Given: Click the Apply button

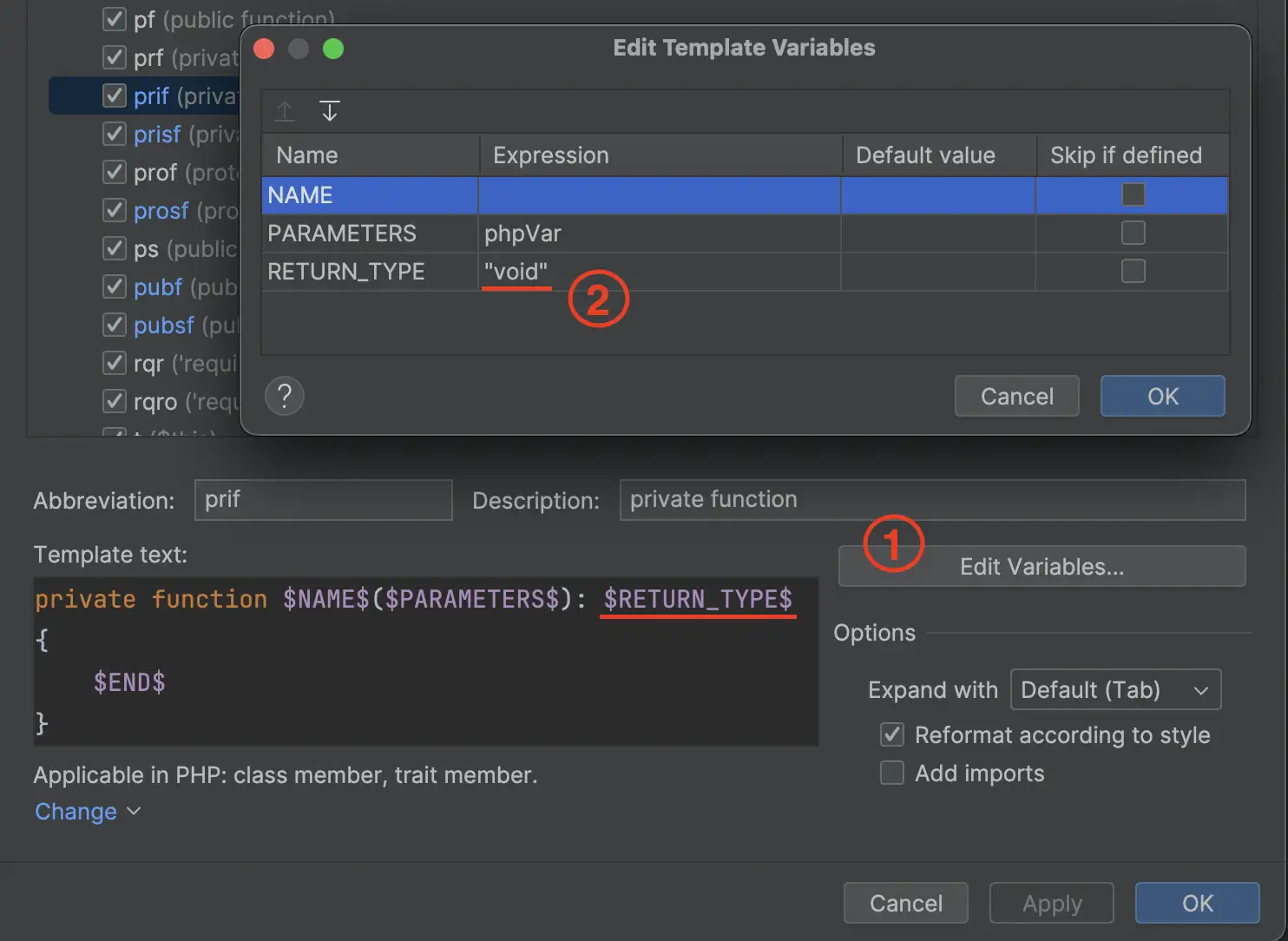Looking at the screenshot, I should pos(1051,903).
